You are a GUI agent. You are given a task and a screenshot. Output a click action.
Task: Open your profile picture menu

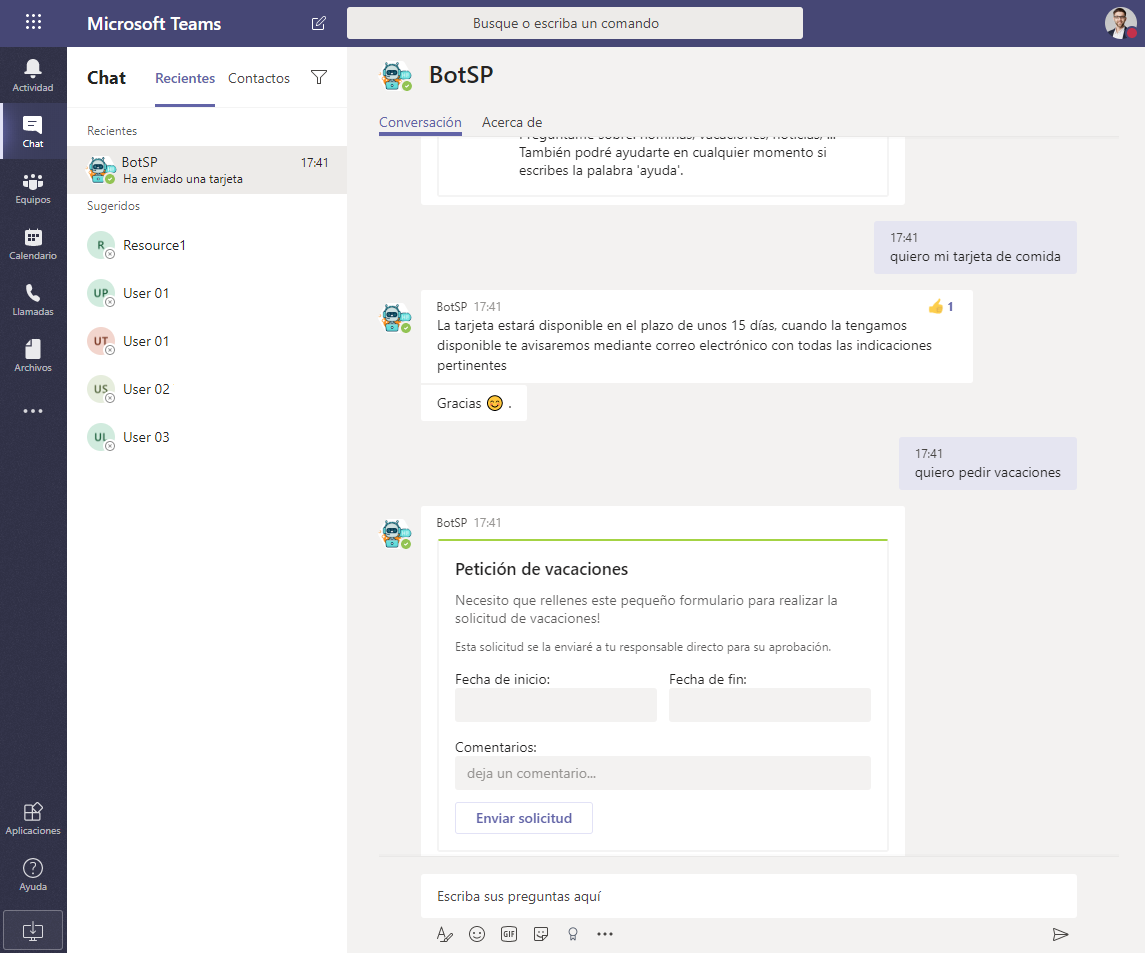pos(1120,22)
